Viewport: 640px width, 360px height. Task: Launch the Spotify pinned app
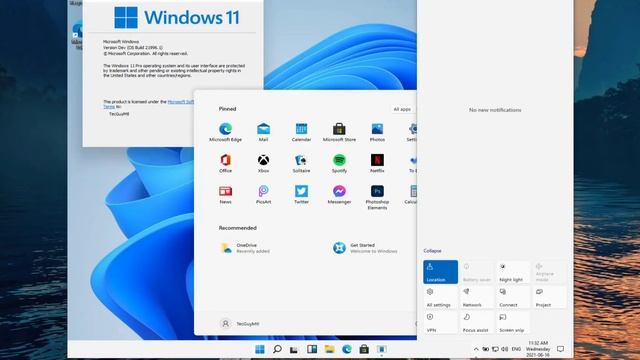point(339,163)
